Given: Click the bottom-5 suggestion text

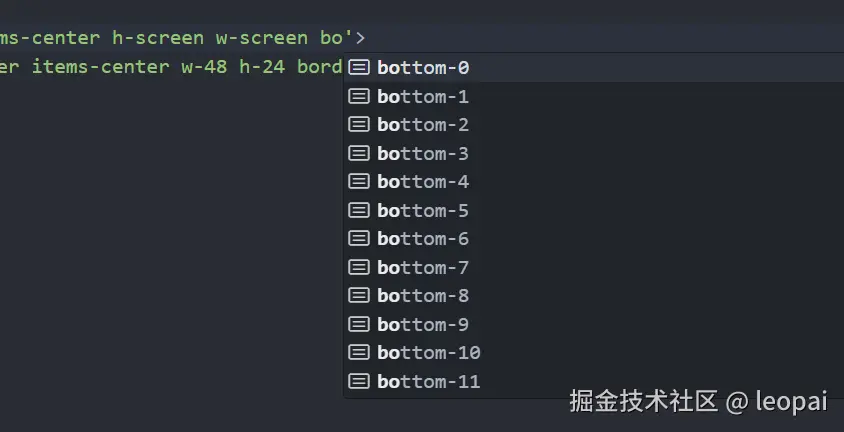Looking at the screenshot, I should pos(423,211).
